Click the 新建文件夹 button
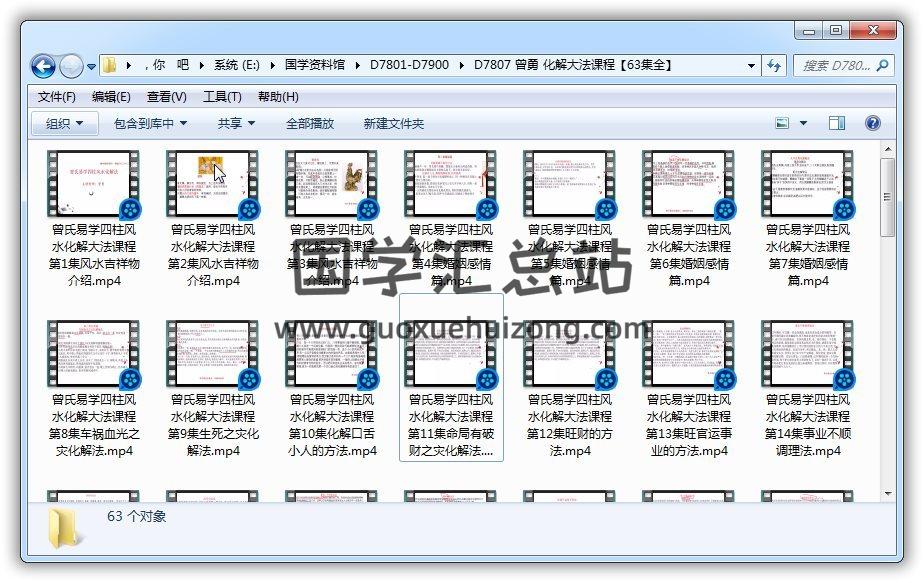 pos(394,123)
